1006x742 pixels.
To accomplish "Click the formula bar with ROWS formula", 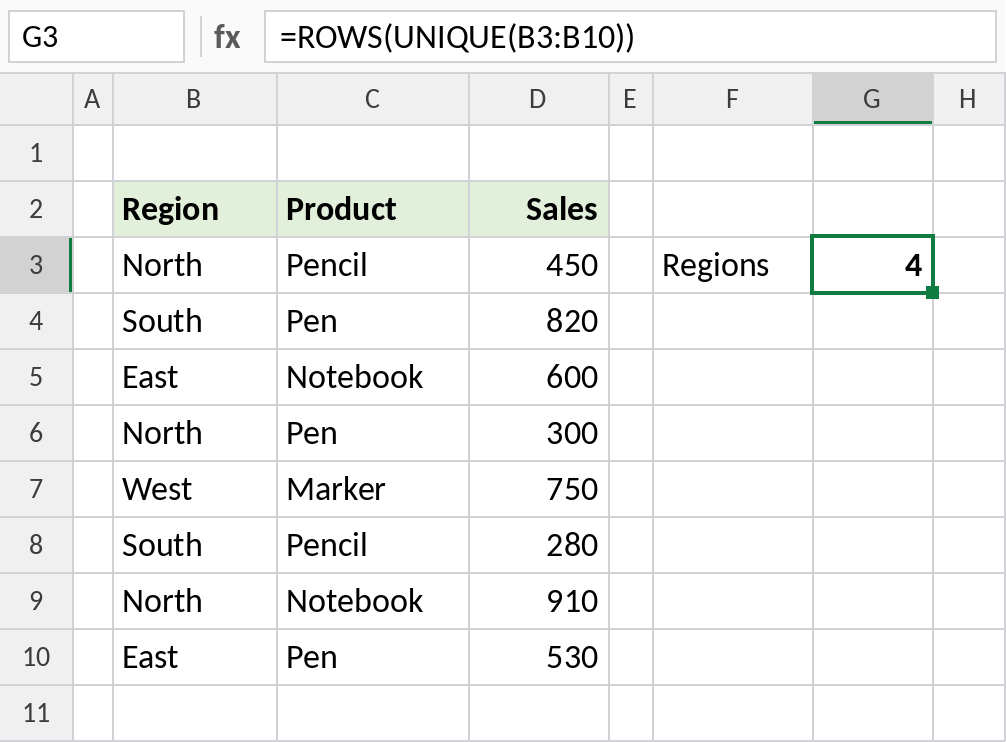I will click(630, 37).
